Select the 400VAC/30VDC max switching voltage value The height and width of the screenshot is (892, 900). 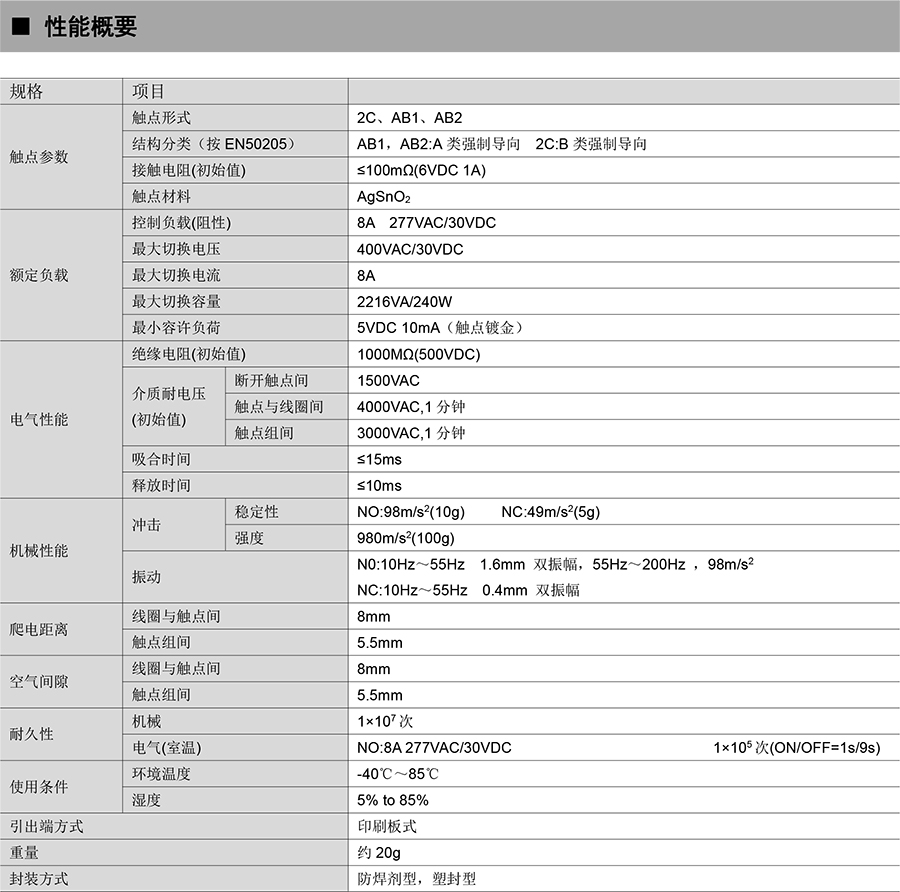click(x=410, y=249)
